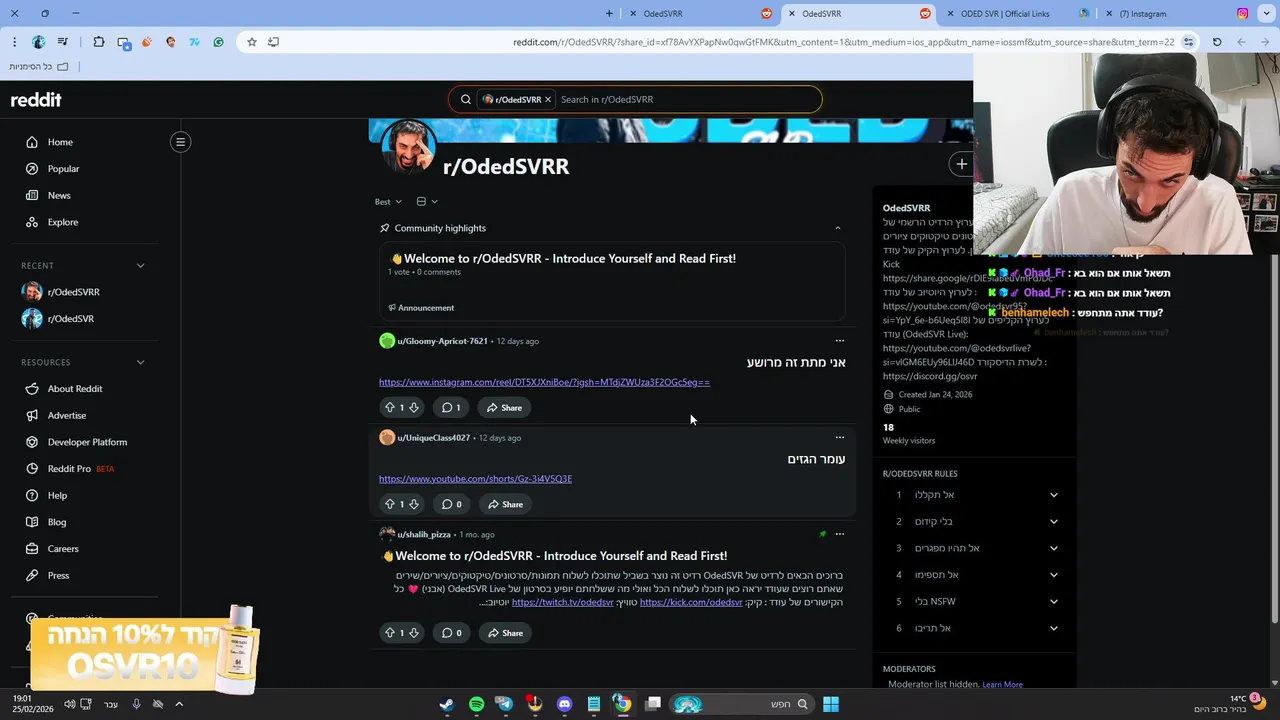Screen dimensions: 1280x720
Task: Open the twitch.tv/odedsvr link
Action: coord(563,602)
